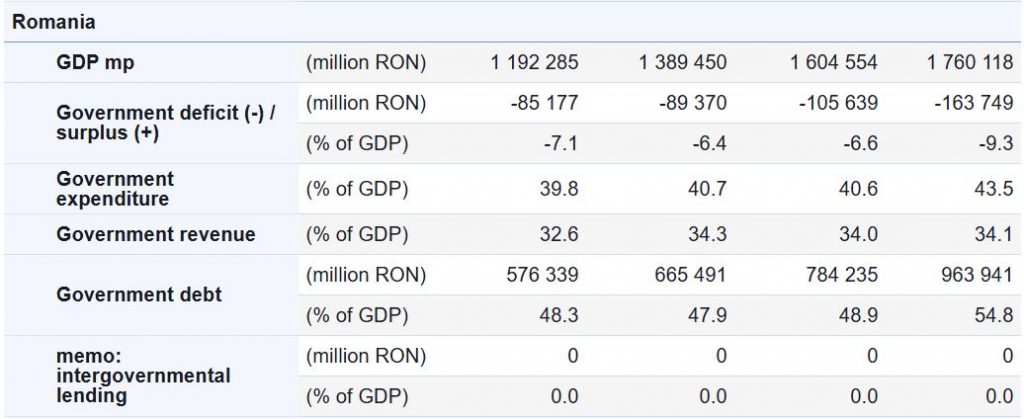The height and width of the screenshot is (419, 1024).
Task: Select GDP value 1 760 118
Action: pos(970,63)
